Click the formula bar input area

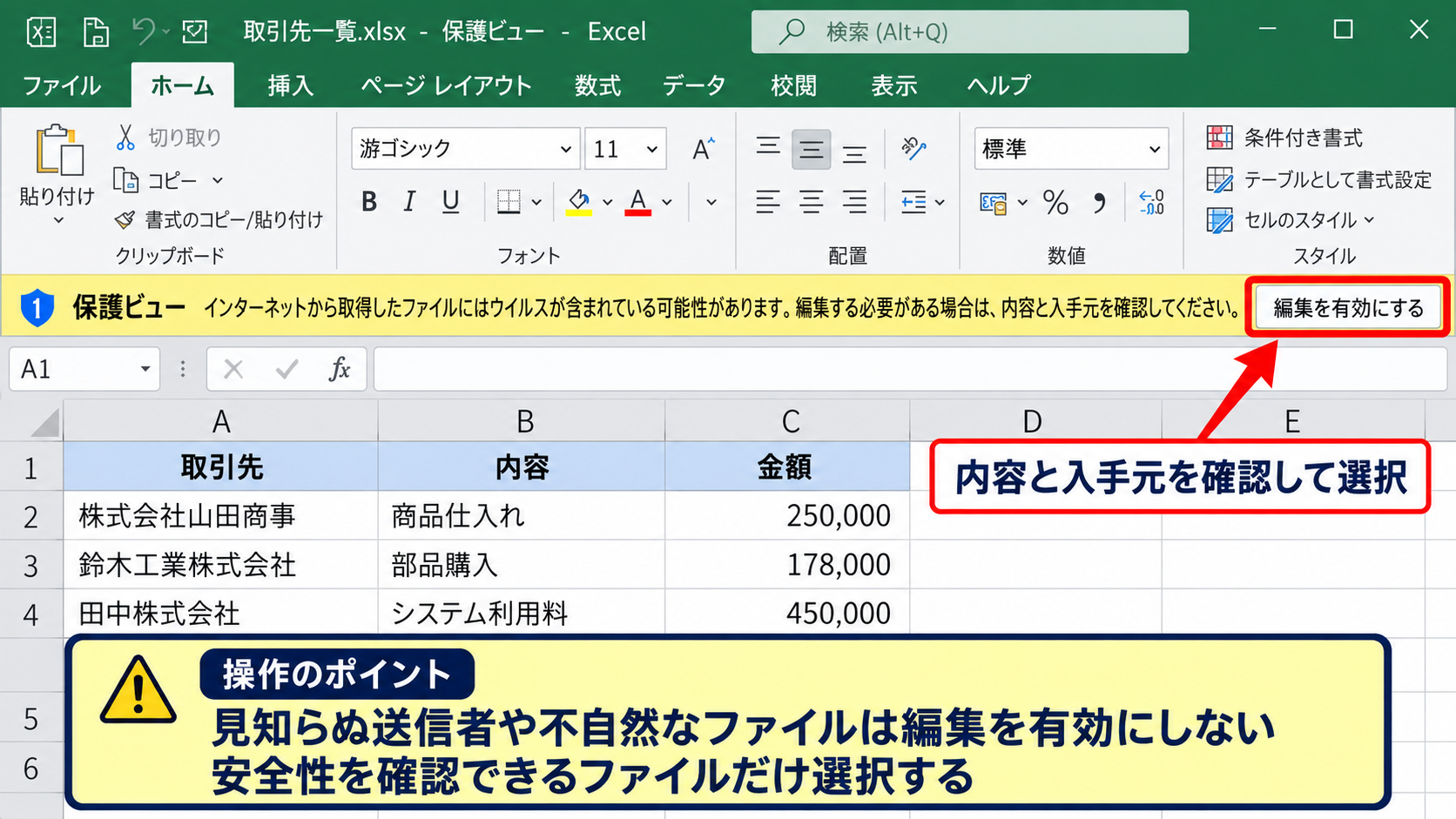(910, 369)
